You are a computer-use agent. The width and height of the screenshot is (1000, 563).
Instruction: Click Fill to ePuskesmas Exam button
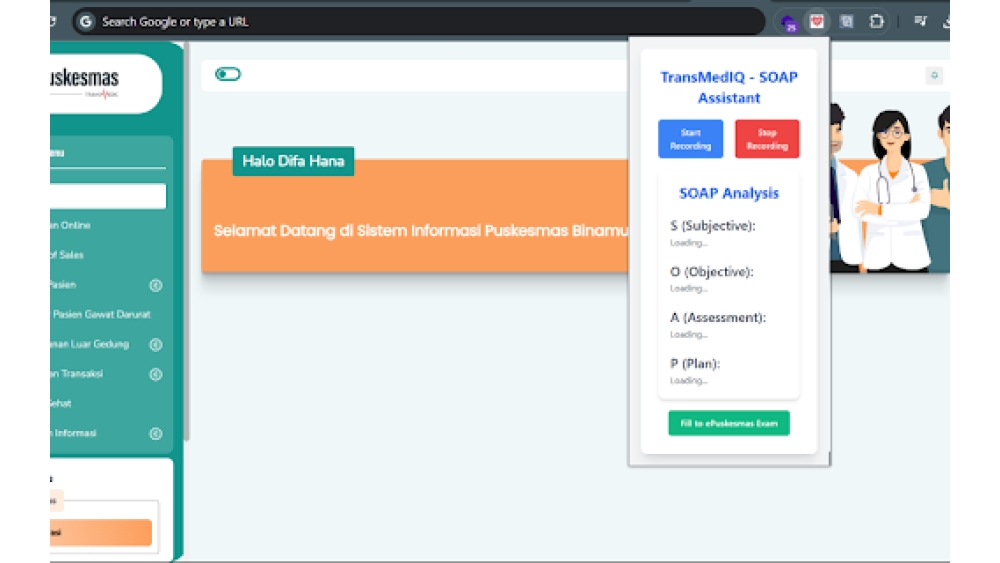pyautogui.click(x=729, y=424)
